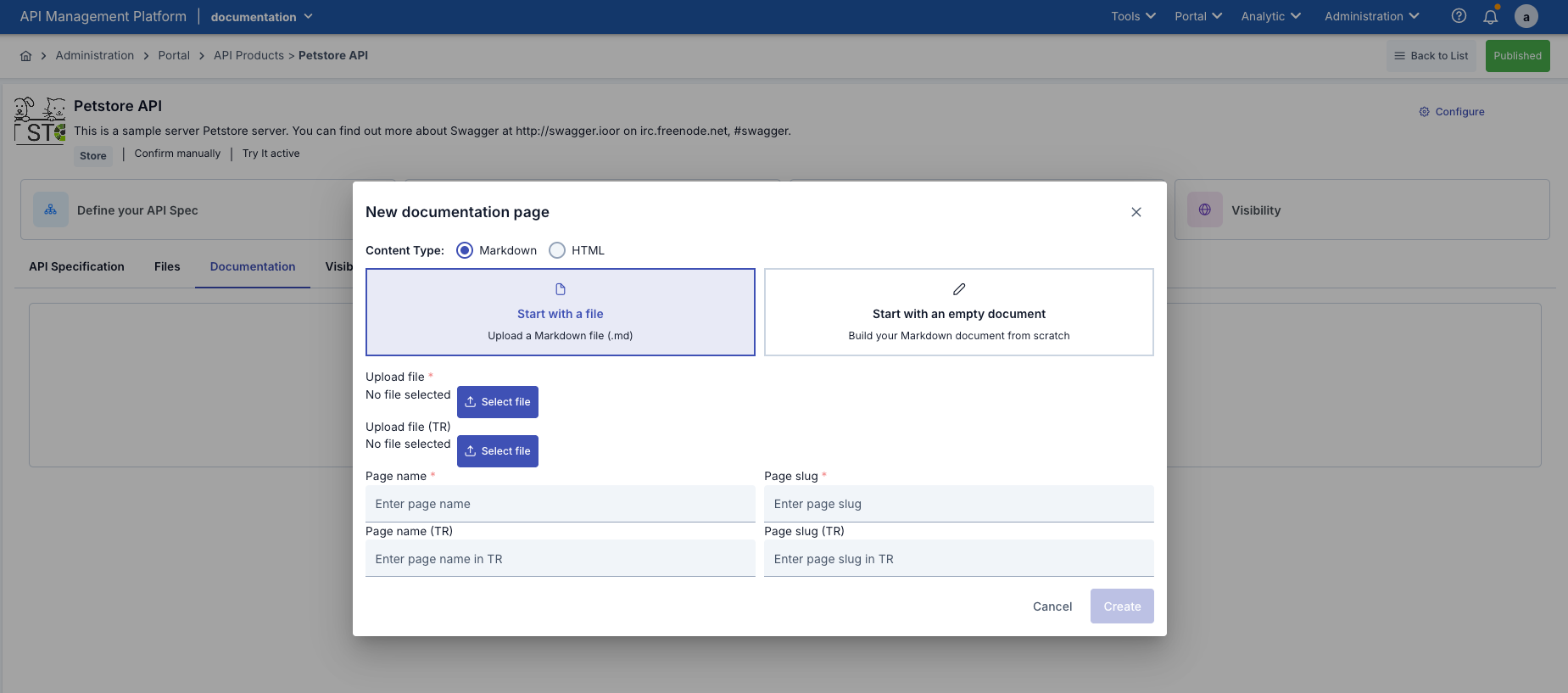Click the home icon in breadcrumb

point(25,56)
